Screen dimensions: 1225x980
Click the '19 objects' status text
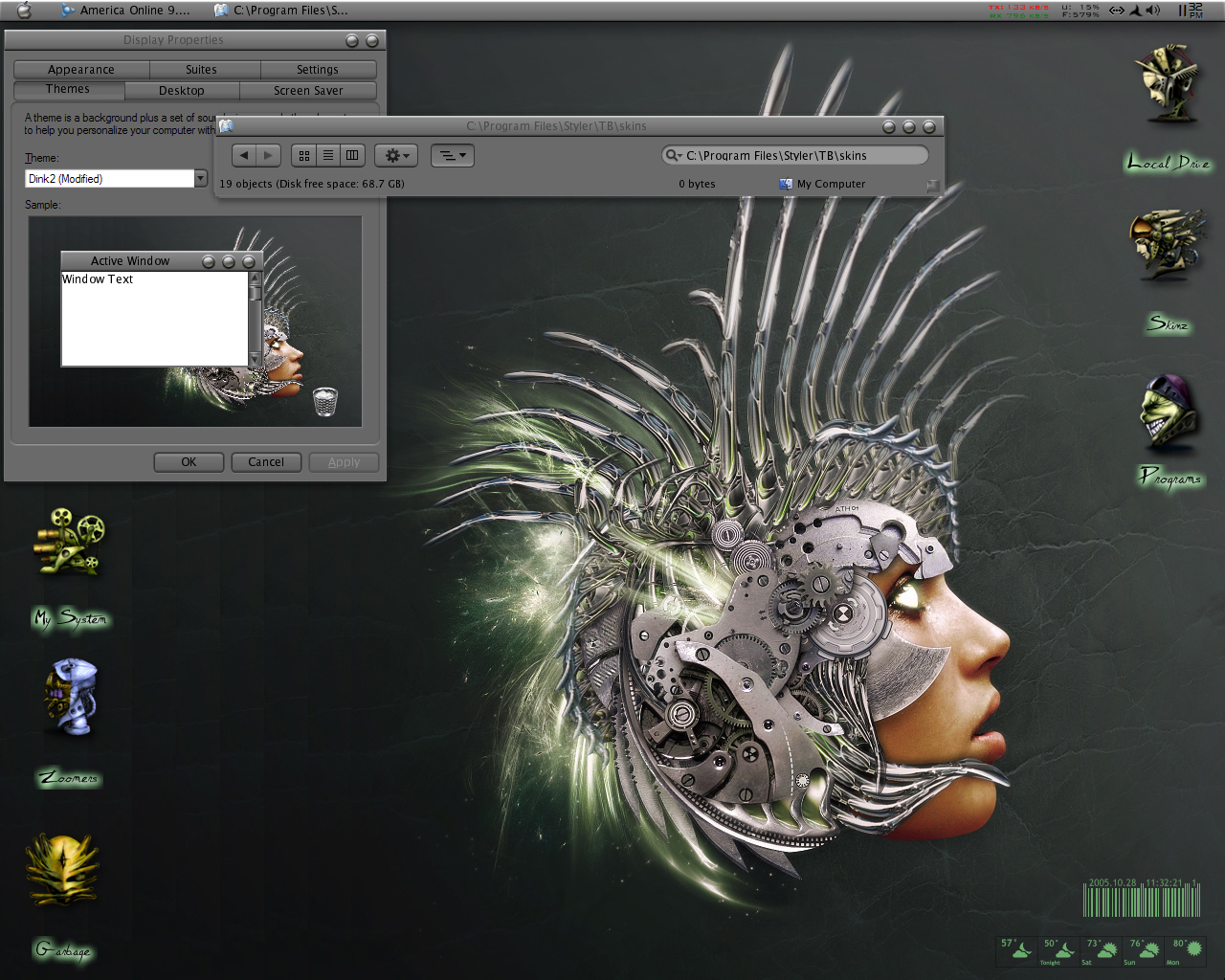[312, 184]
